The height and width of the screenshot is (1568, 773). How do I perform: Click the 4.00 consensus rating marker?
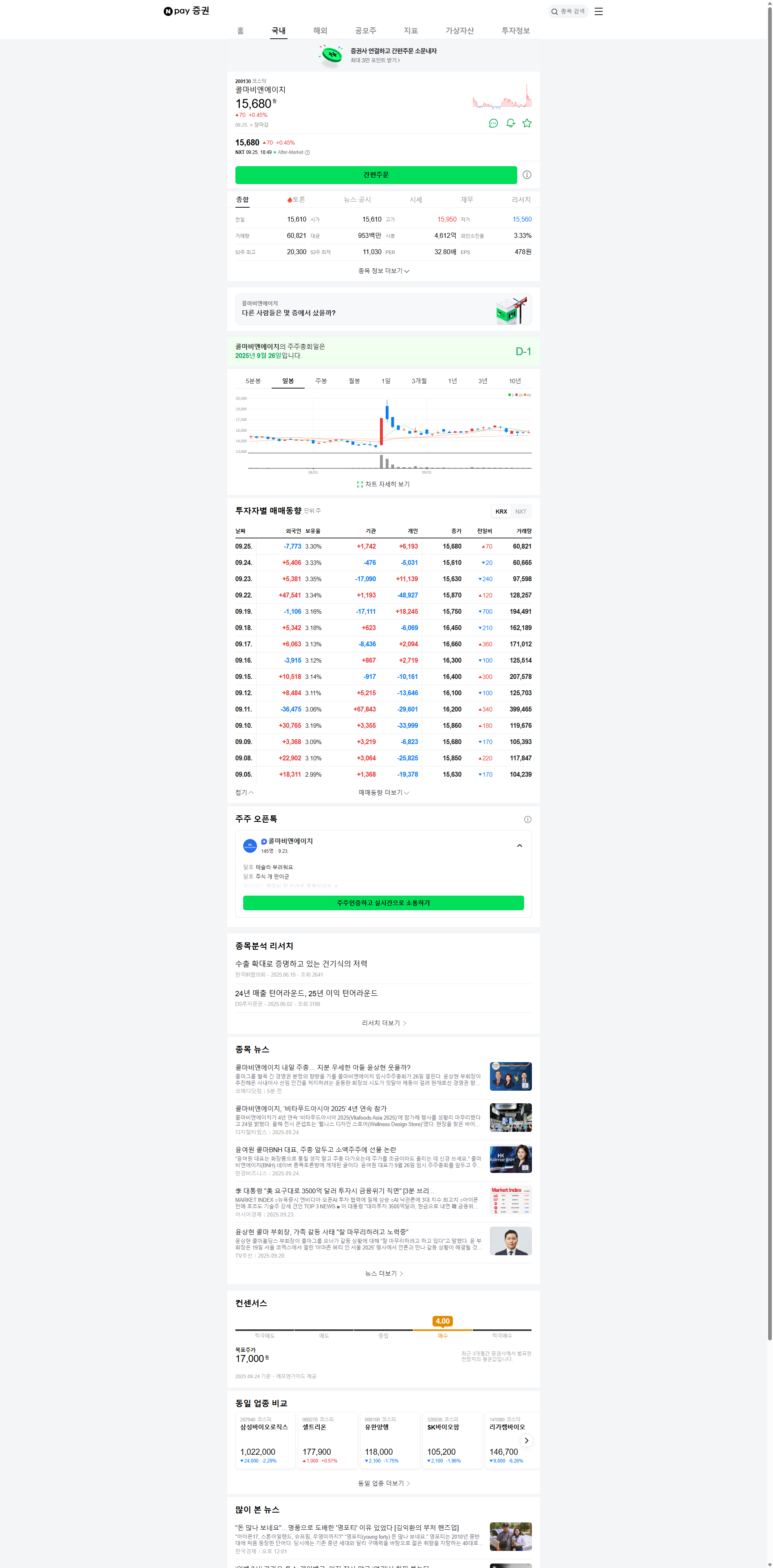pos(442,1321)
